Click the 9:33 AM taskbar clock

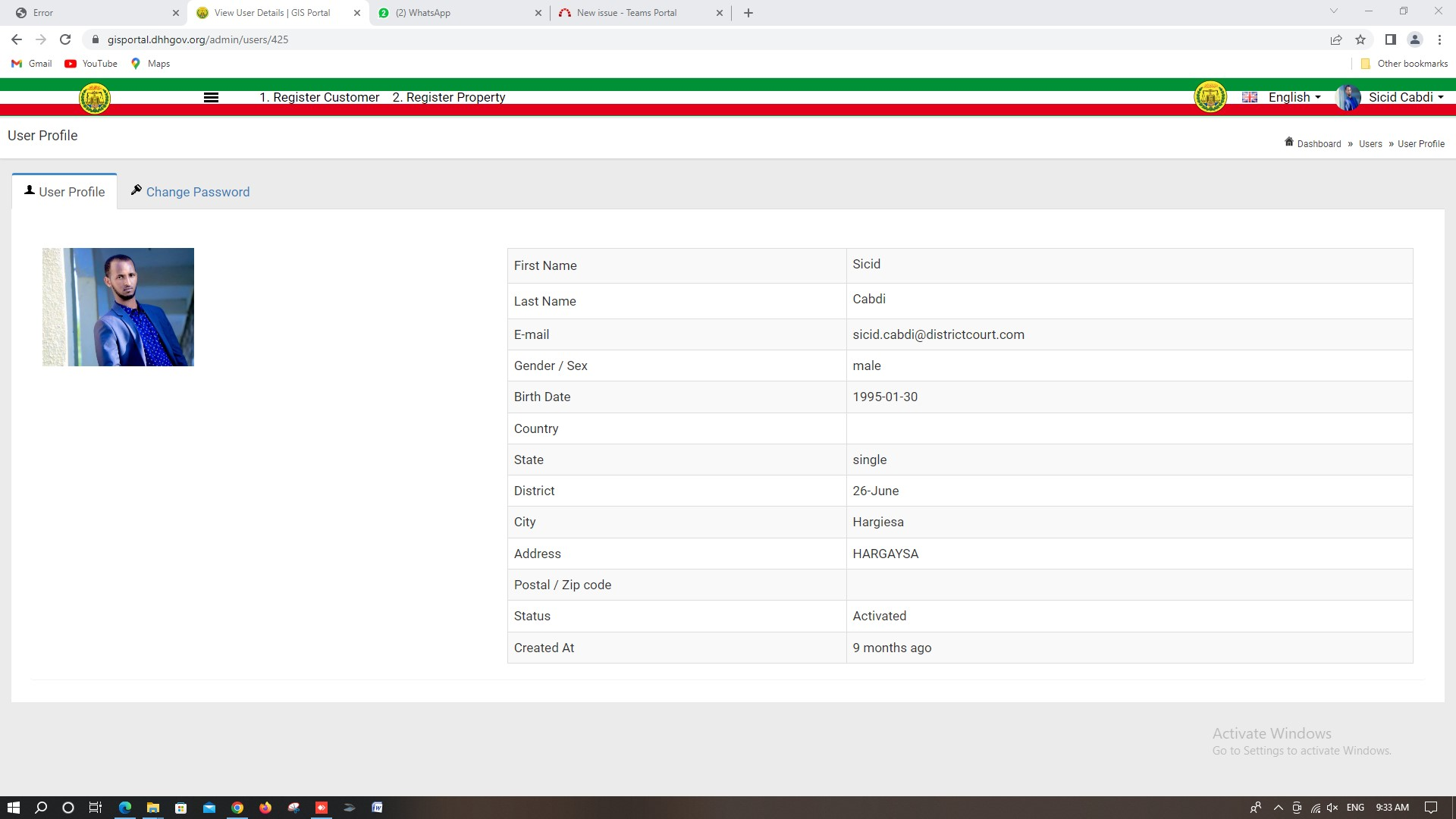1392,808
